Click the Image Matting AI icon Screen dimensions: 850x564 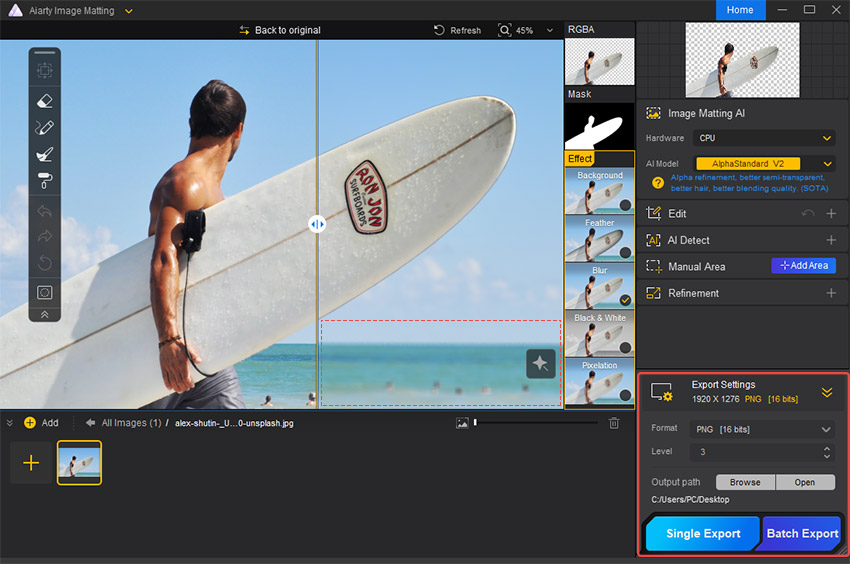point(654,113)
